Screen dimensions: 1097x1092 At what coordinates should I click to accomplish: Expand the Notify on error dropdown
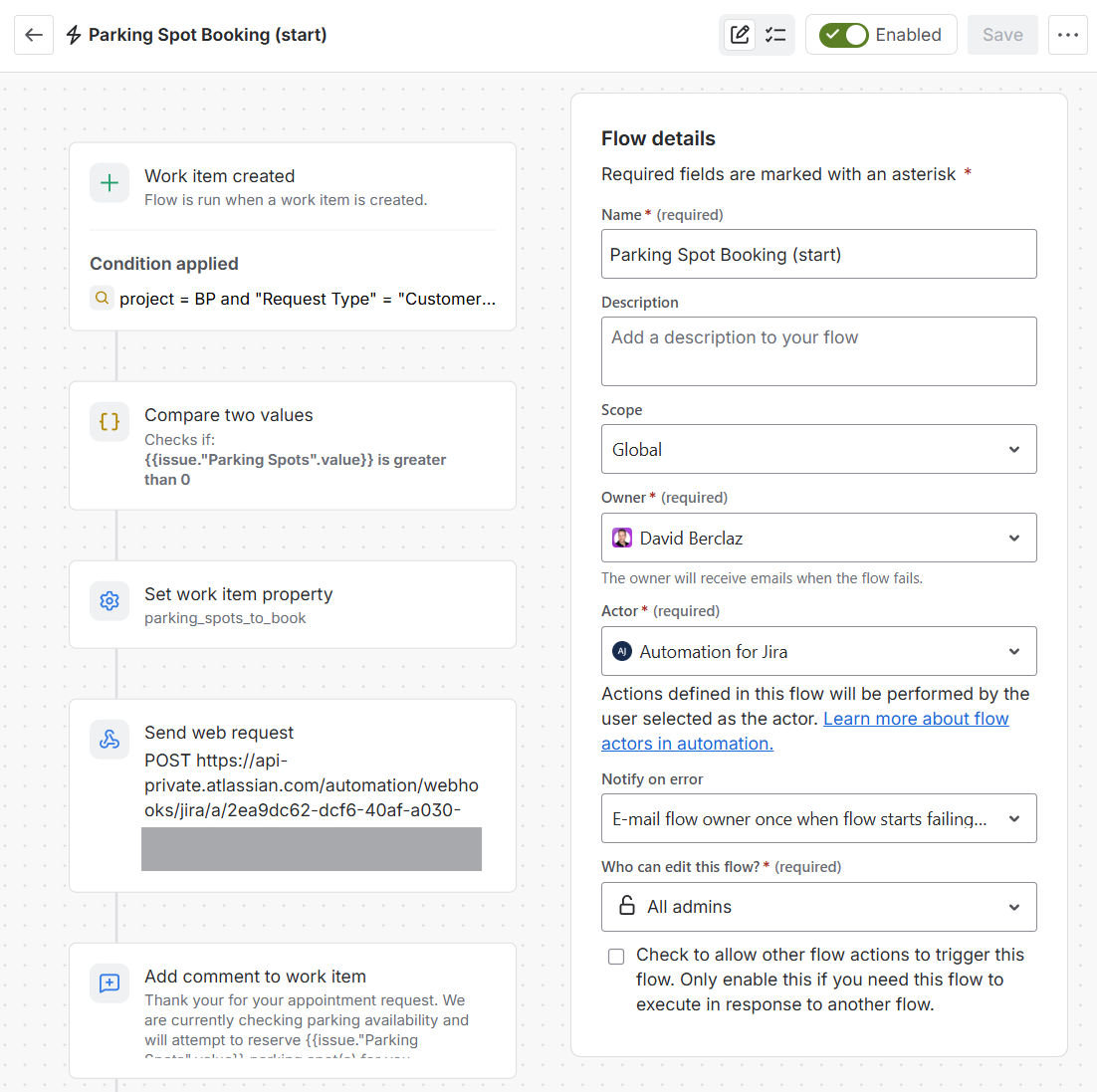point(818,818)
